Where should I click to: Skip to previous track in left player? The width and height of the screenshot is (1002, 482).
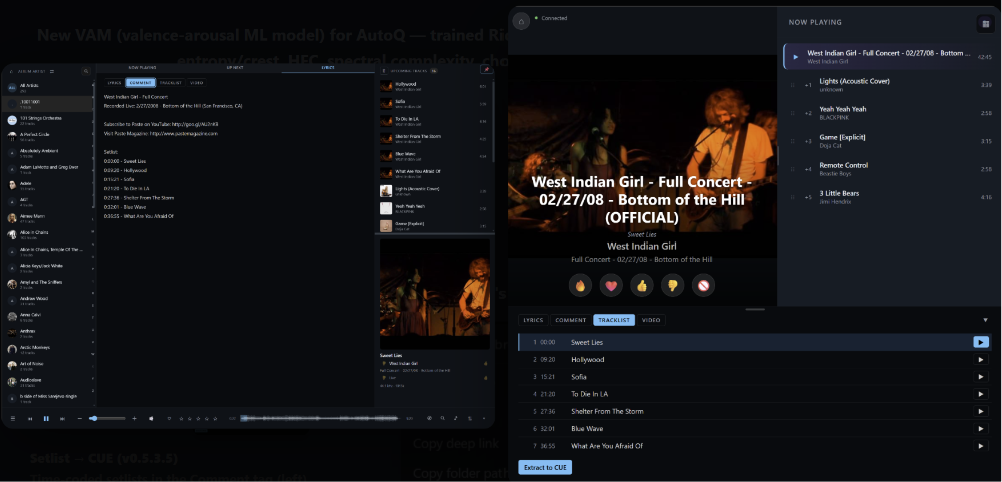click(x=30, y=418)
